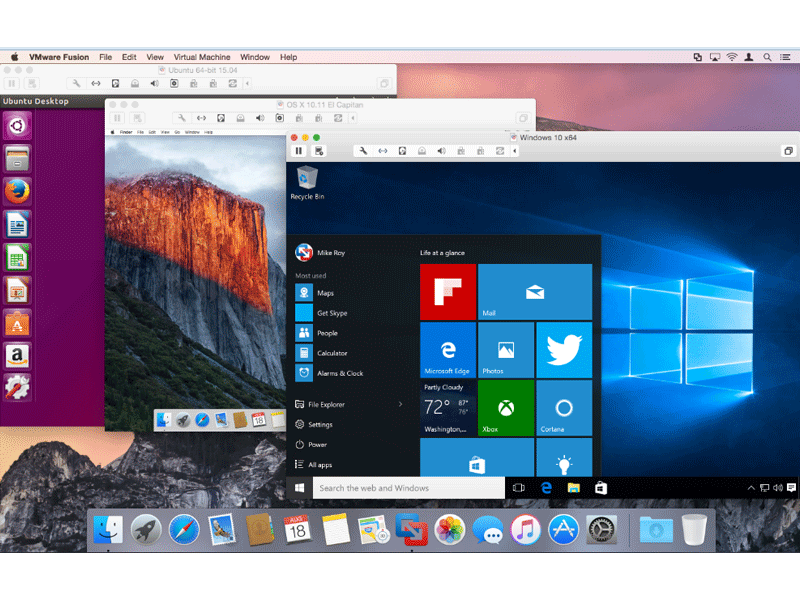Pause the OS X 10.11 El Capitan VM
Image resolution: width=800 pixels, height=600 pixels.
coord(117,118)
